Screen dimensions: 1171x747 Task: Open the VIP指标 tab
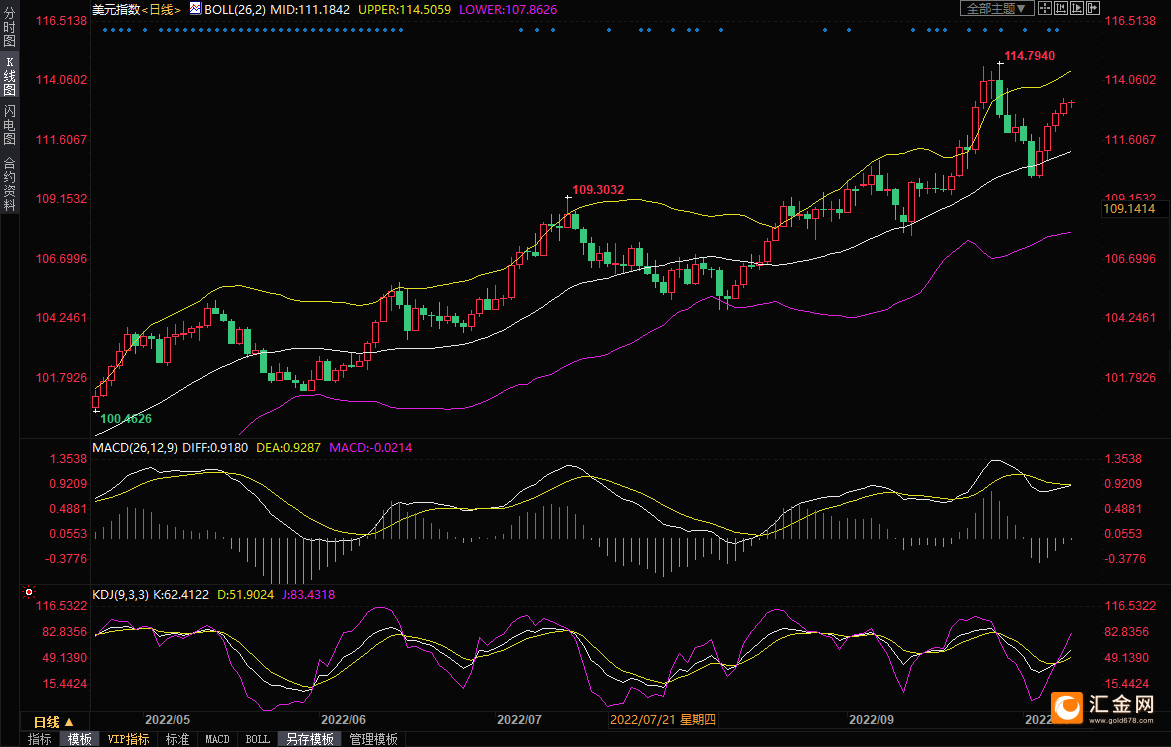pos(128,739)
